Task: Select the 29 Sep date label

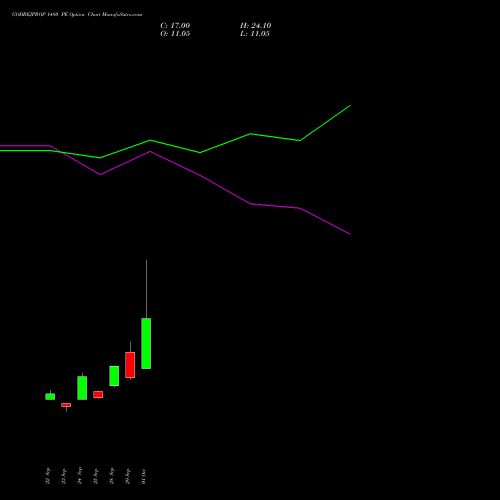Action: [x=128, y=476]
